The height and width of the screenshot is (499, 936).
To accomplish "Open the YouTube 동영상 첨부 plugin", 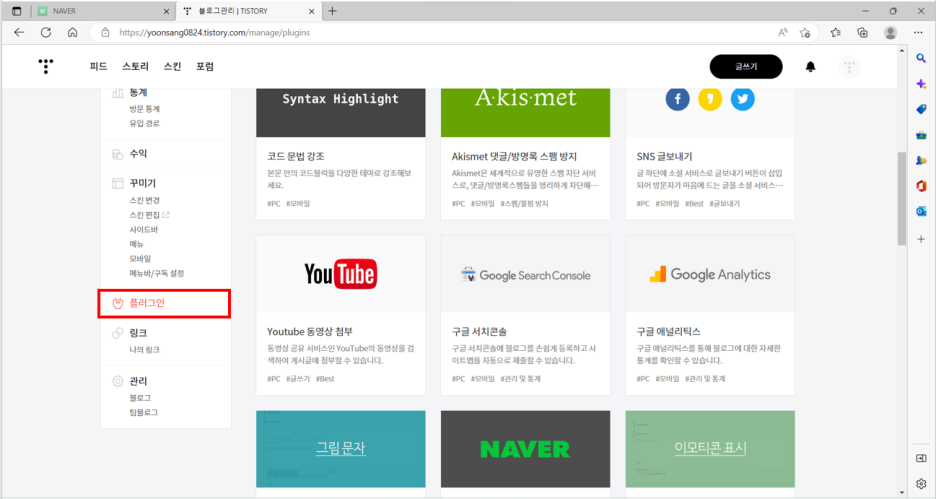I will (341, 315).
